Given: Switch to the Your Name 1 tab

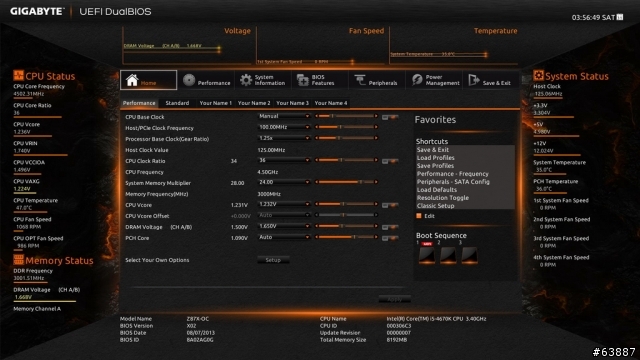Looking at the screenshot, I should (x=216, y=103).
